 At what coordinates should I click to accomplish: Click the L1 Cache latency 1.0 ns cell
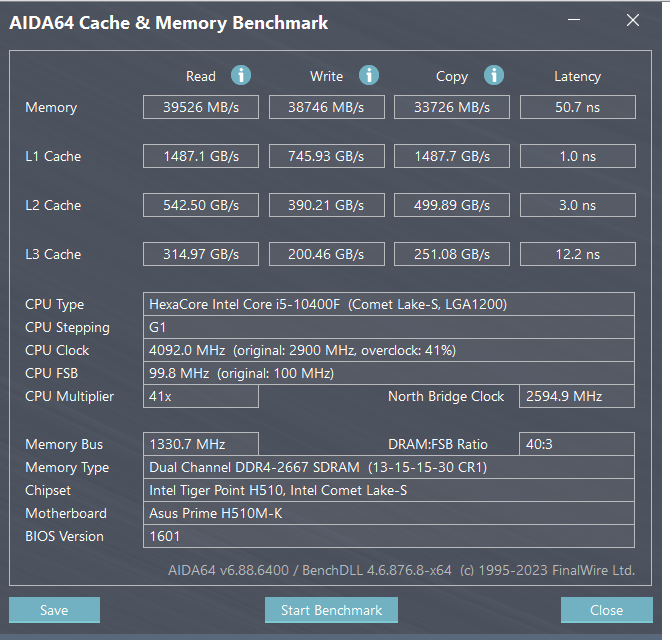click(578, 156)
